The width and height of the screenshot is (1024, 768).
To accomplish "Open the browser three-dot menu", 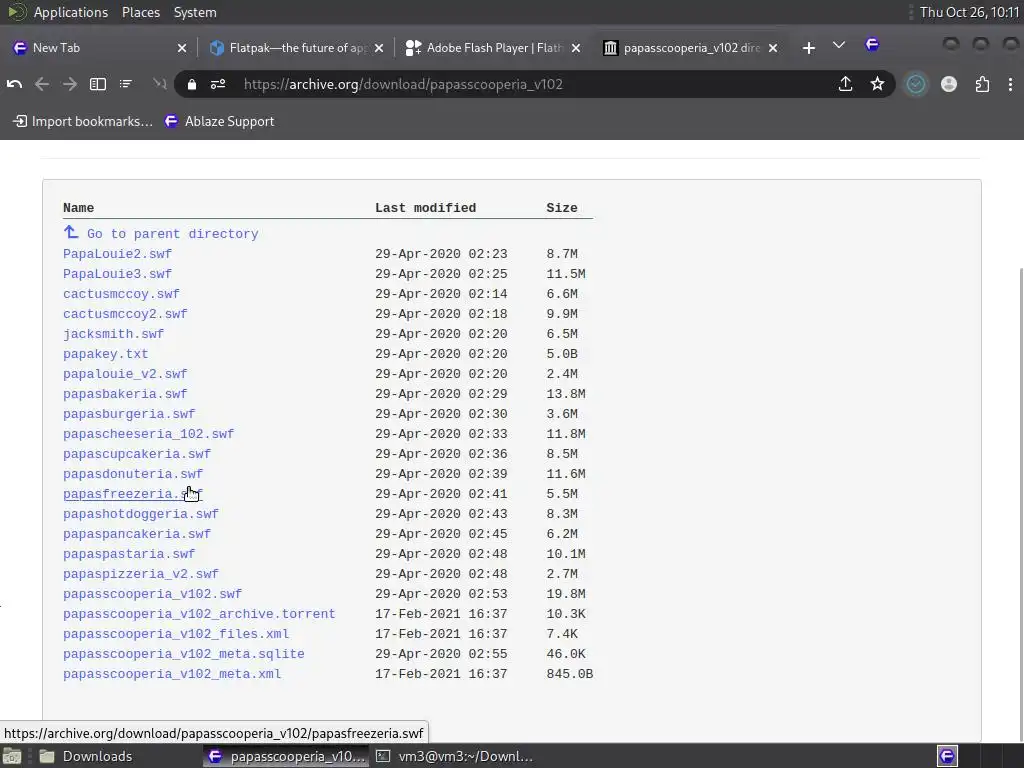I will [x=1010, y=84].
